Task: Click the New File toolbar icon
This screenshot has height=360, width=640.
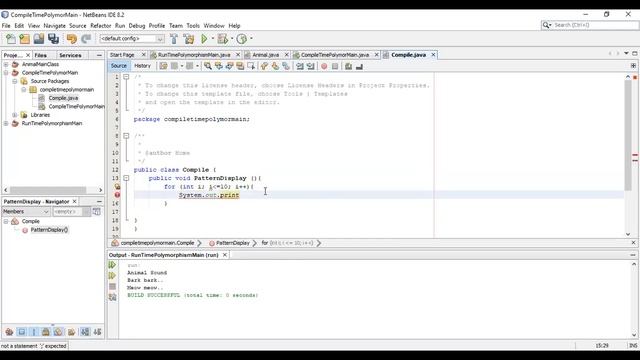Action: pyautogui.click(x=11, y=39)
